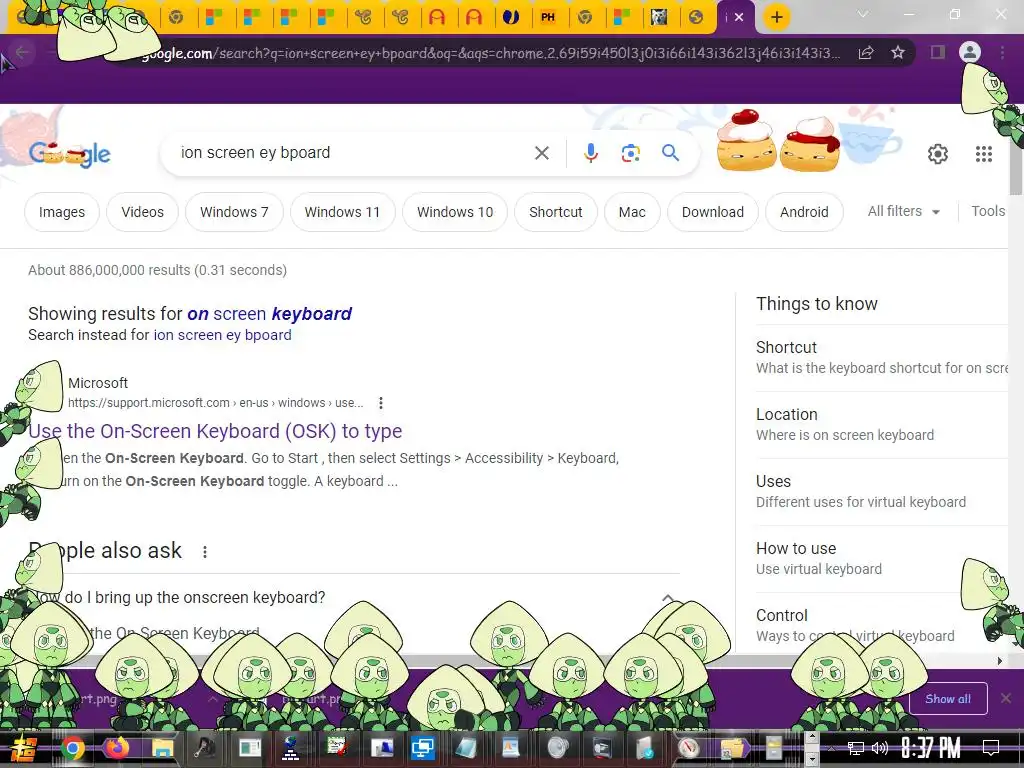Open the Google apps grid

pyautogui.click(x=984, y=153)
